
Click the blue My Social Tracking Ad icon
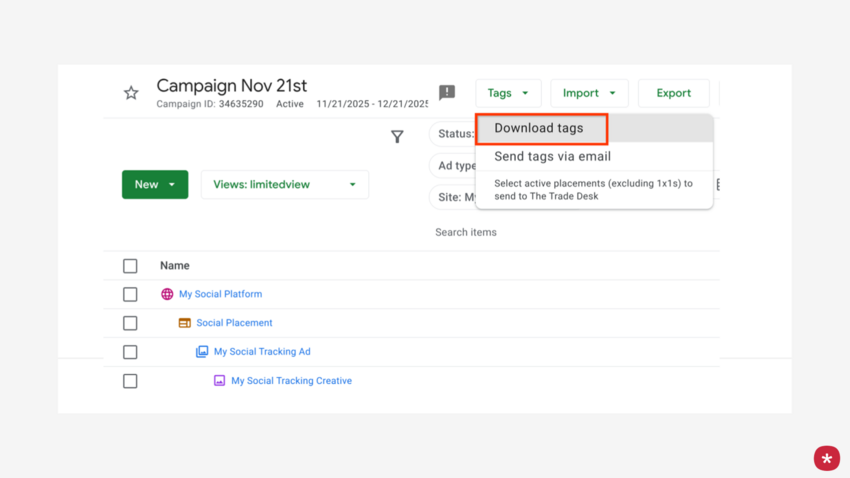(x=202, y=352)
